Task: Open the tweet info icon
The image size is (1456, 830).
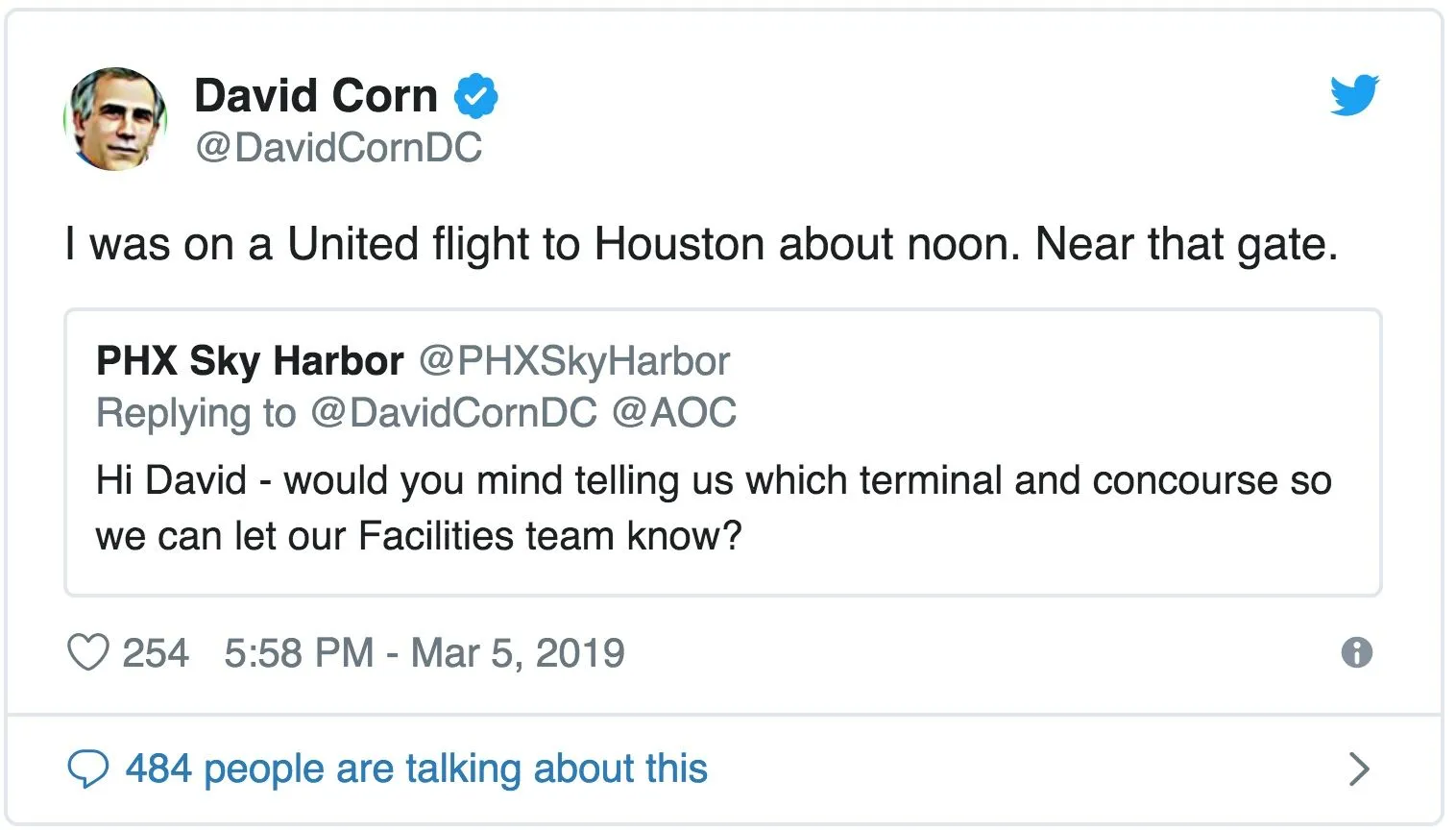Action: tap(1356, 653)
